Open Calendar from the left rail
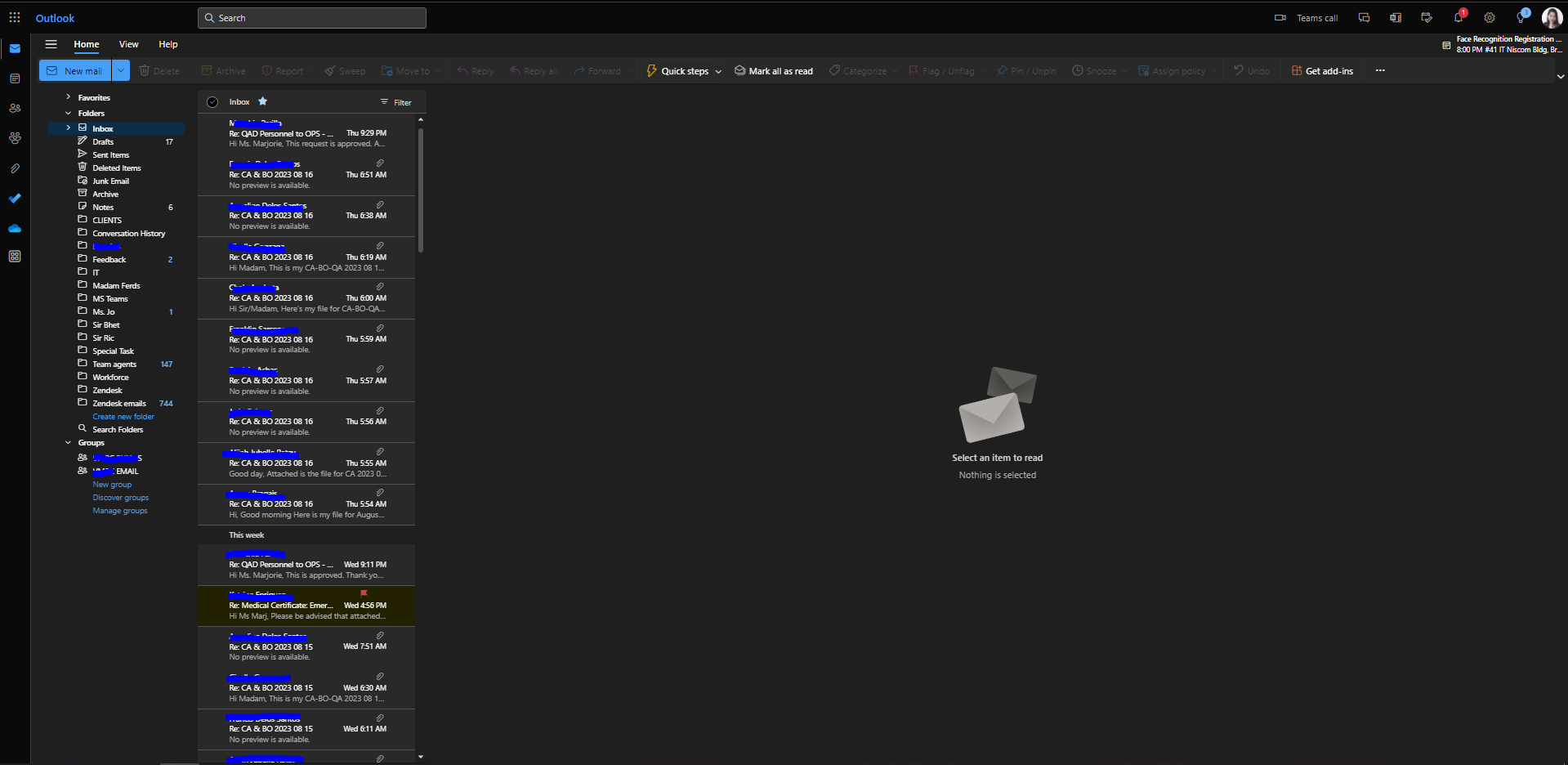 coord(15,78)
